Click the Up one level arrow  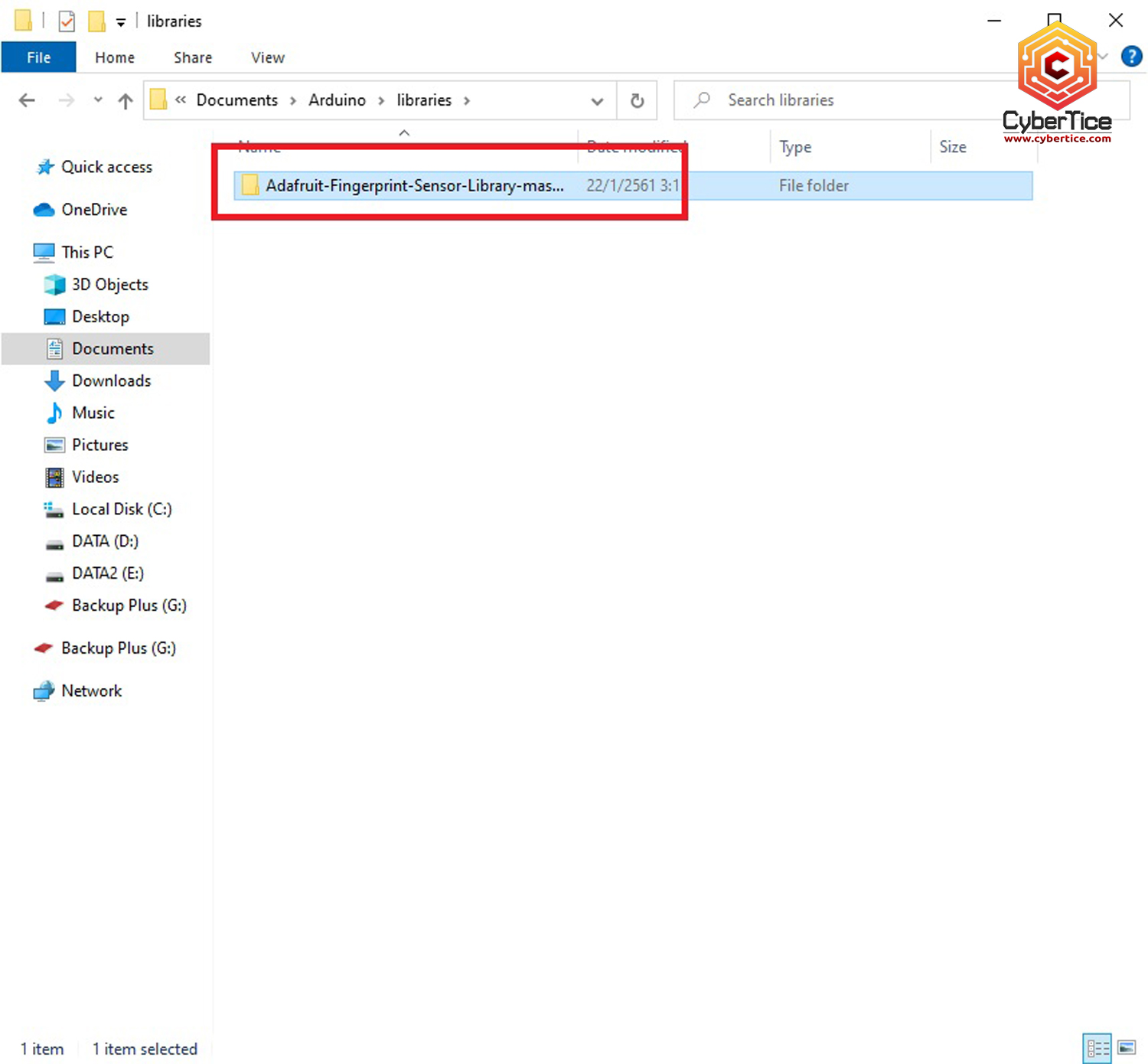(x=126, y=100)
